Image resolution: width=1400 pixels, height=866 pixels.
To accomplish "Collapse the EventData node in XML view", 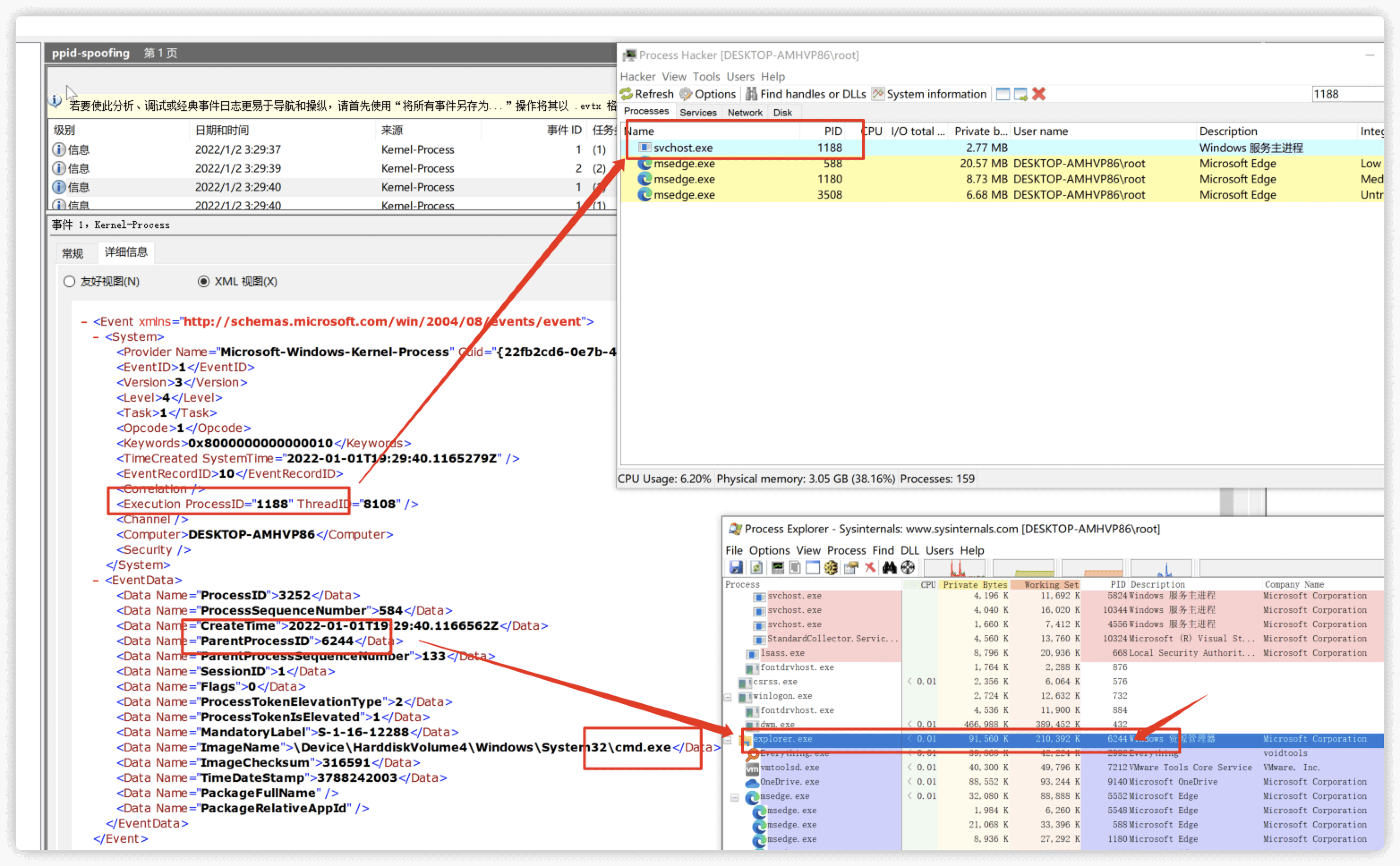I will pos(96,580).
